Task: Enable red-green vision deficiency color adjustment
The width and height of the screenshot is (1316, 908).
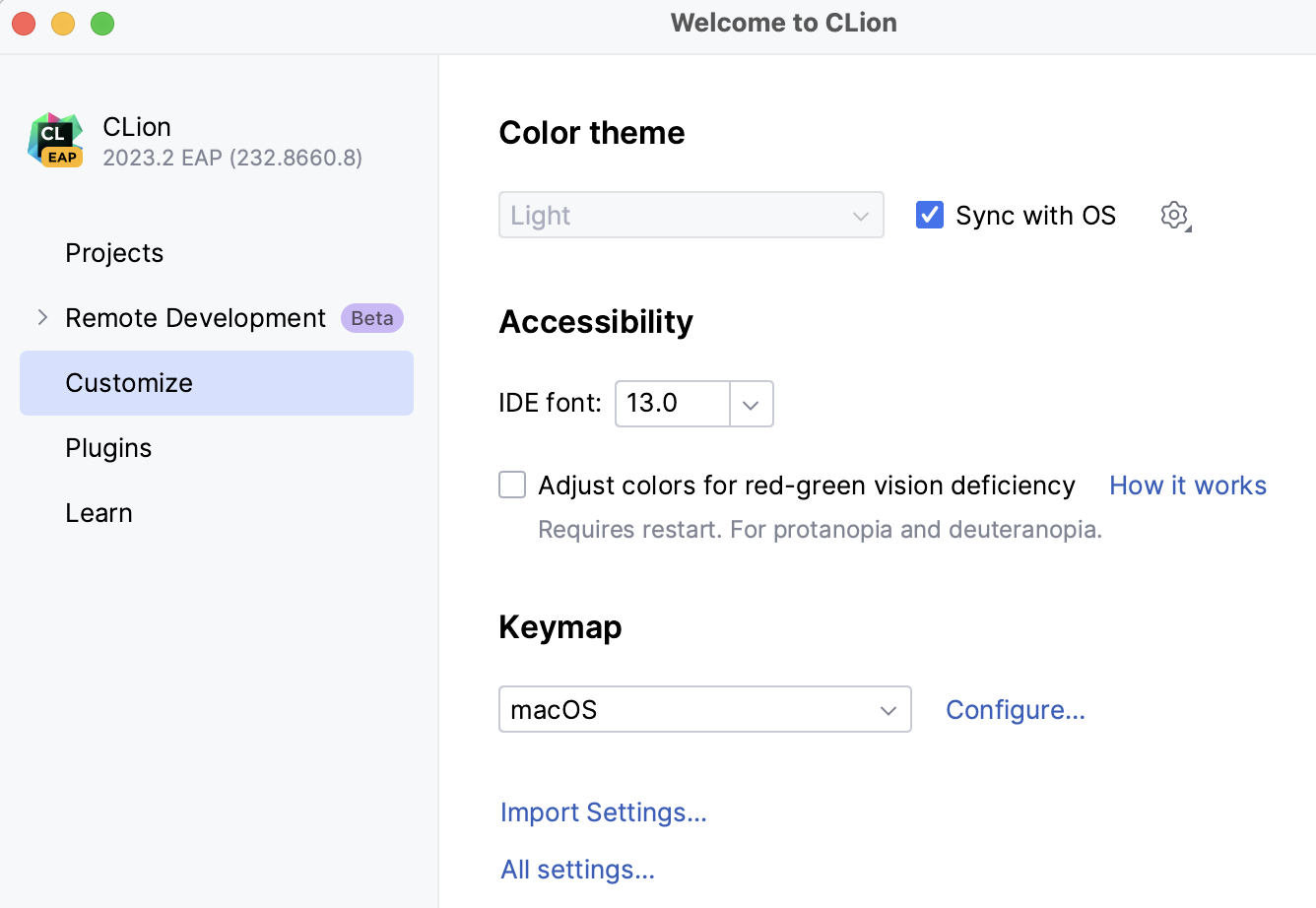Action: pos(512,485)
